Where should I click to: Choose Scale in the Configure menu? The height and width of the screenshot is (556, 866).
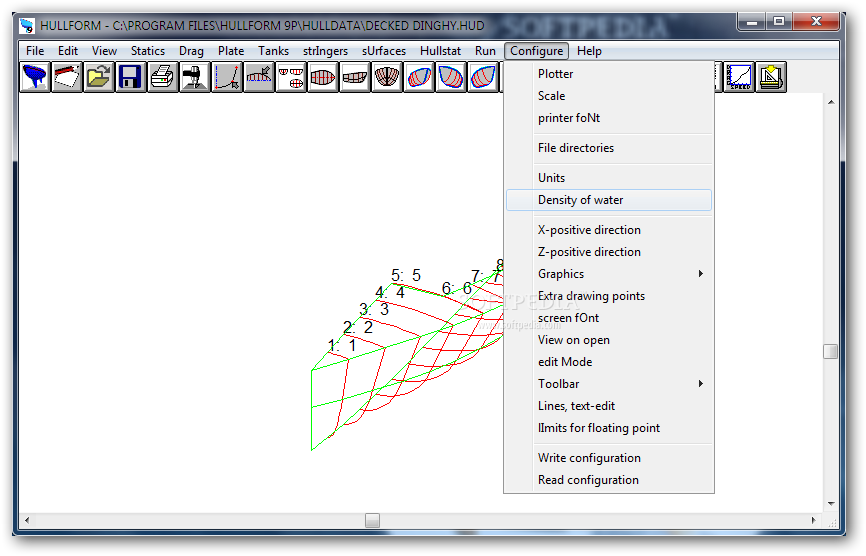[x=609, y=96]
